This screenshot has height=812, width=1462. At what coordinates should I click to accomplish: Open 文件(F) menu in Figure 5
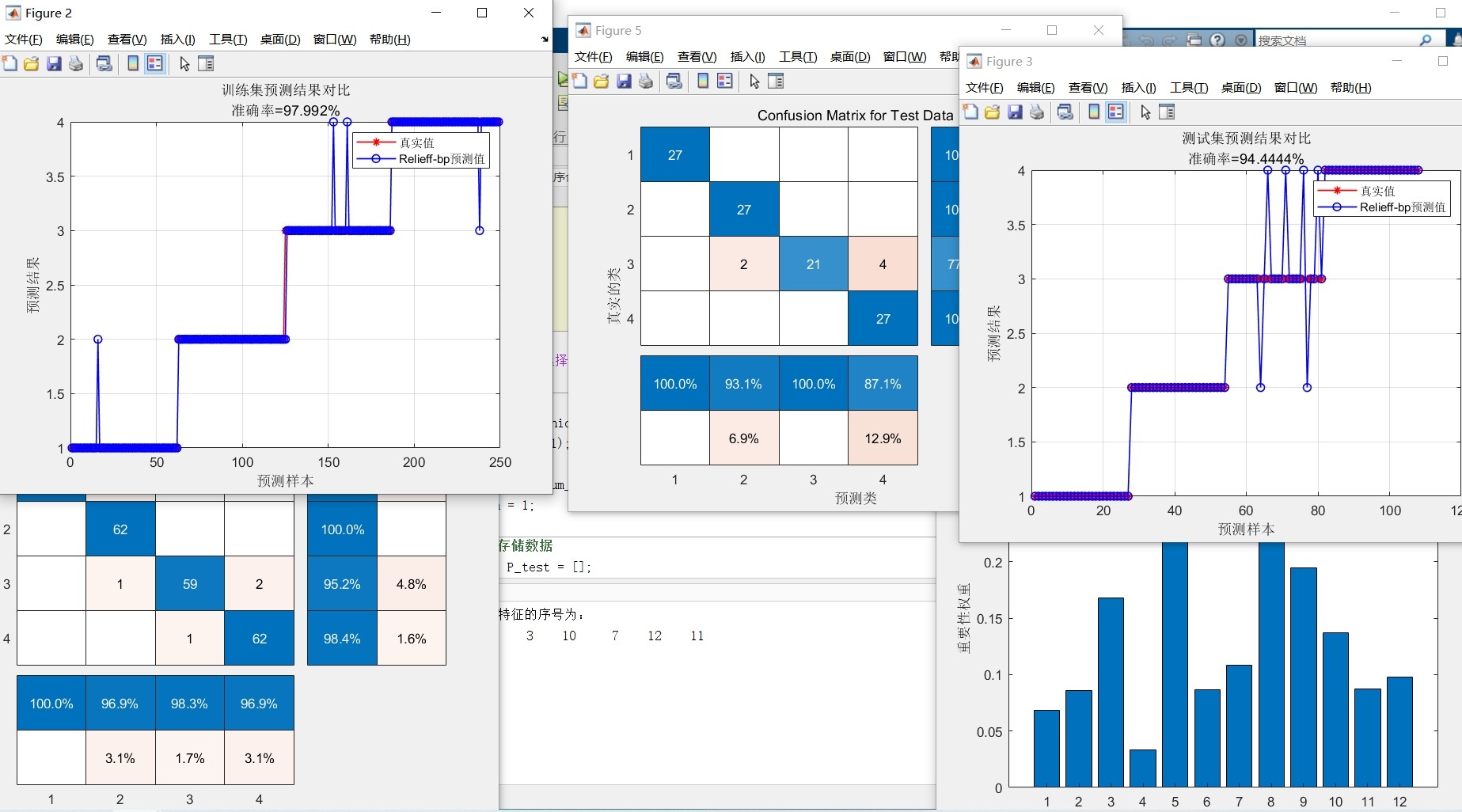coord(594,57)
